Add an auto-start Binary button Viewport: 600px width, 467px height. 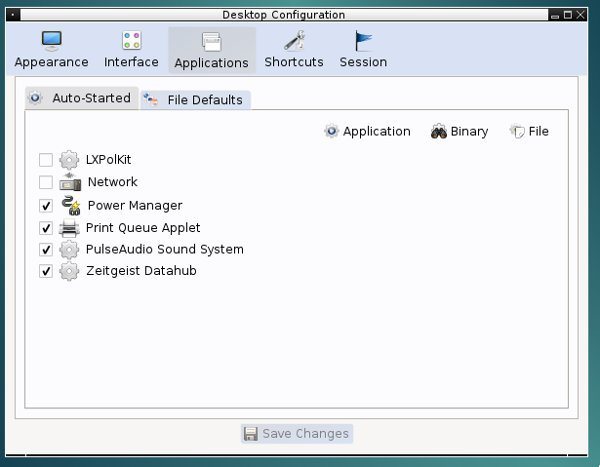460,131
